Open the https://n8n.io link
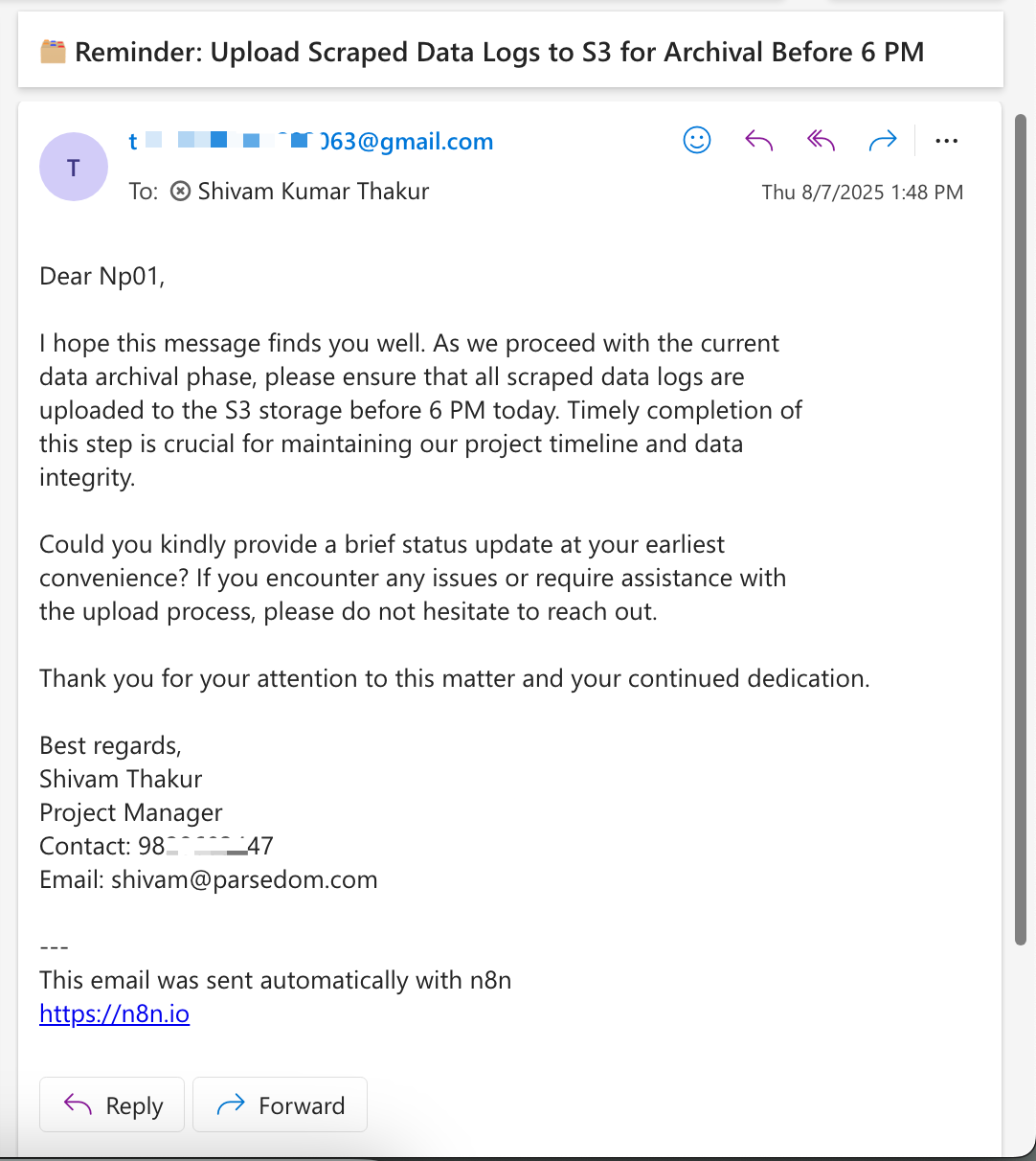The image size is (1036, 1161). [x=114, y=1013]
